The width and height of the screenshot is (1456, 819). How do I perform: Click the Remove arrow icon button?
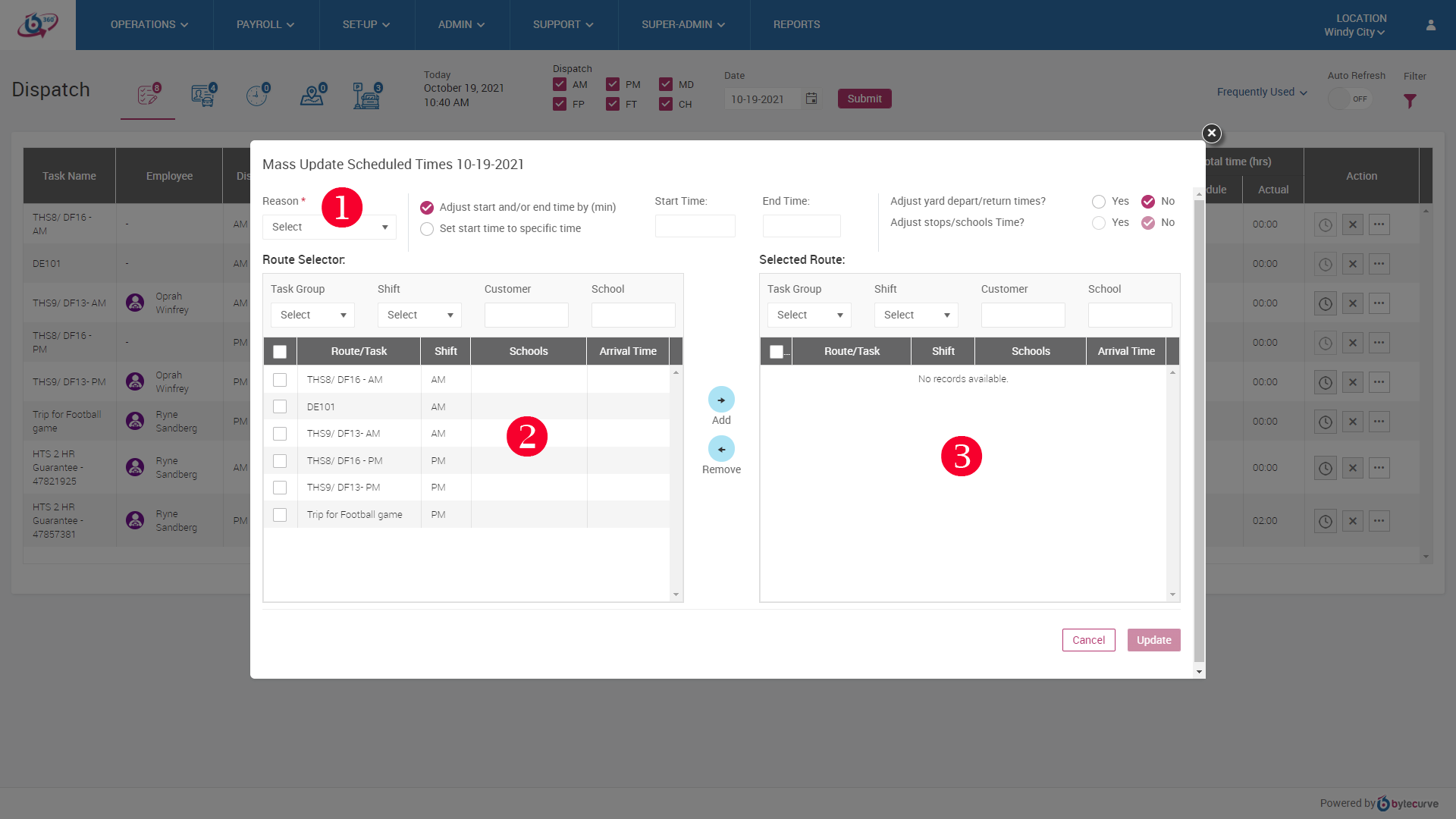pos(721,449)
